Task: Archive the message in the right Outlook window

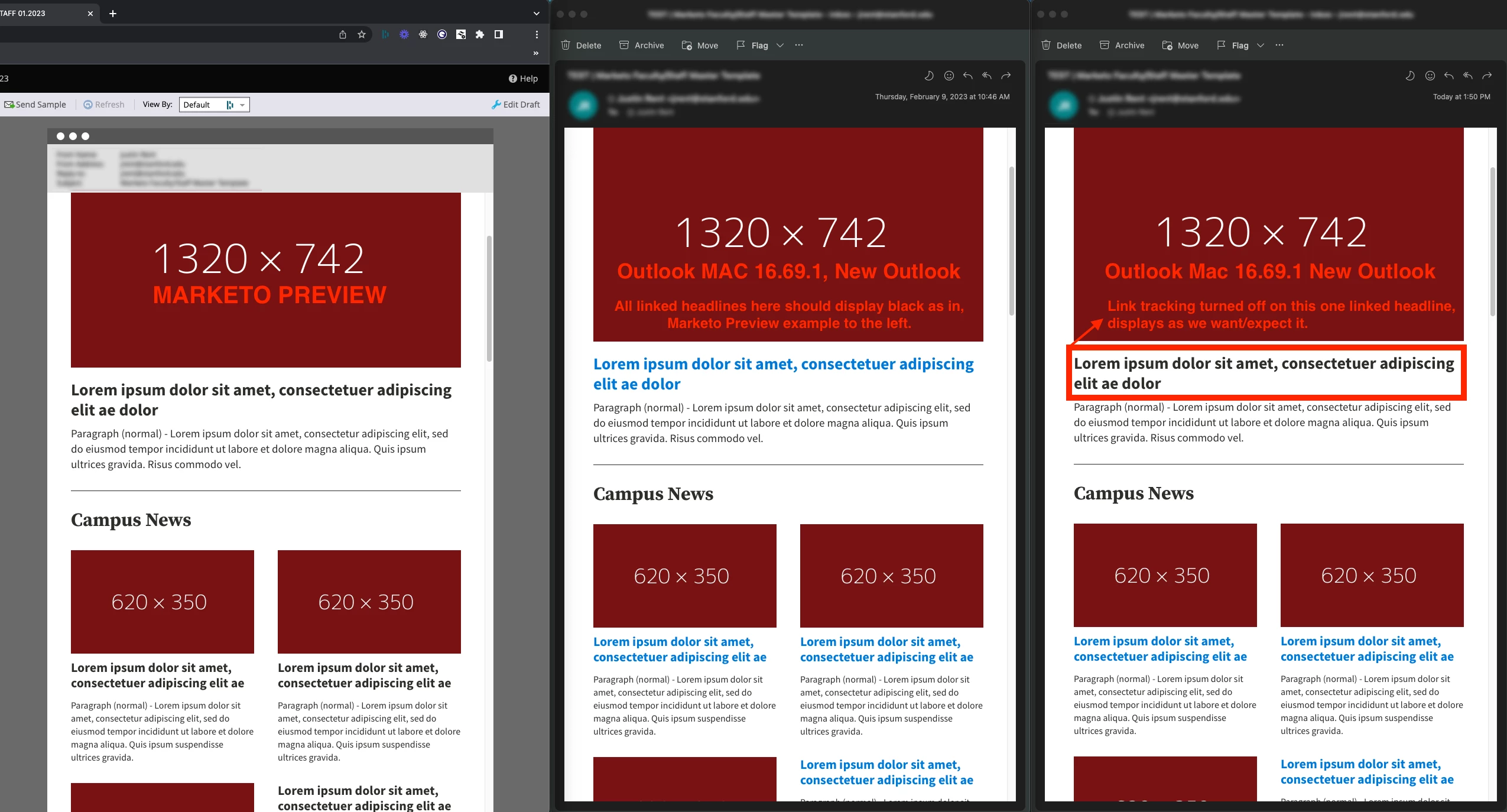Action: tap(1121, 46)
